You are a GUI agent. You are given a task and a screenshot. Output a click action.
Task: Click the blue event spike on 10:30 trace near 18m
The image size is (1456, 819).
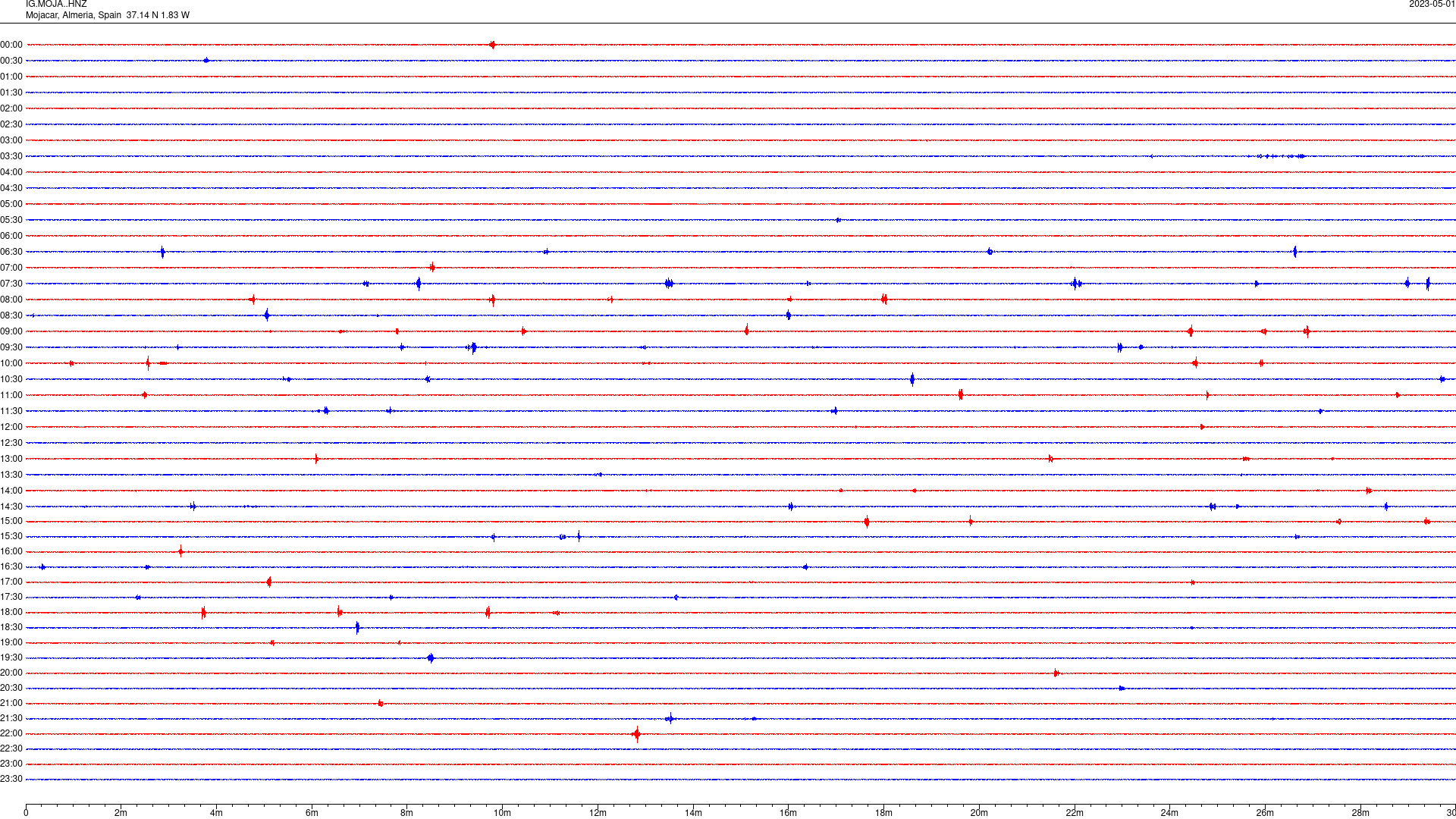pyautogui.click(x=912, y=379)
